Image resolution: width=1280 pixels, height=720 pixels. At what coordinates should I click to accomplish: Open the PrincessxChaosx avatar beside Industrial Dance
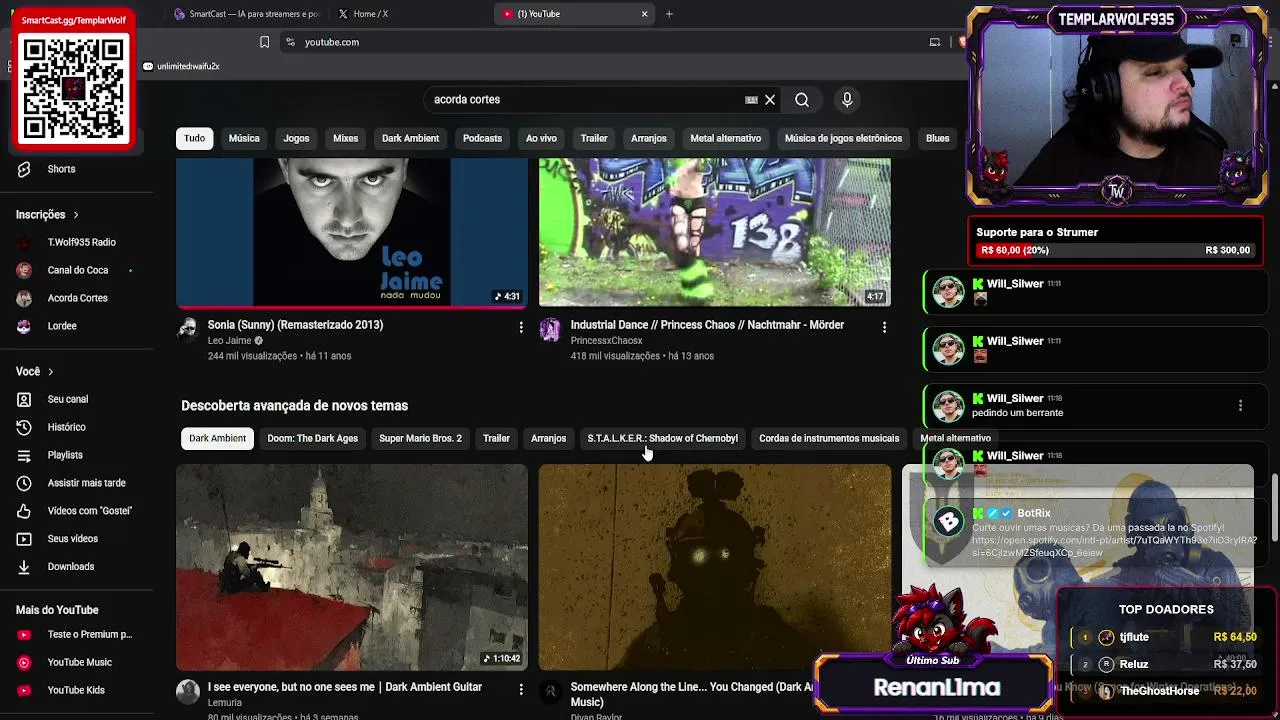pos(550,330)
